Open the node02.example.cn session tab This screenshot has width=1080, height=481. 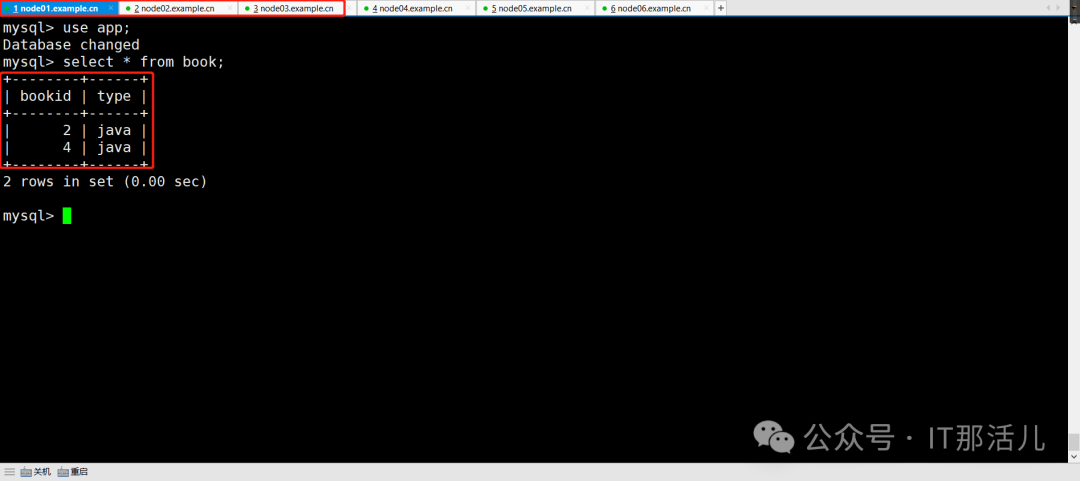pyautogui.click(x=178, y=8)
